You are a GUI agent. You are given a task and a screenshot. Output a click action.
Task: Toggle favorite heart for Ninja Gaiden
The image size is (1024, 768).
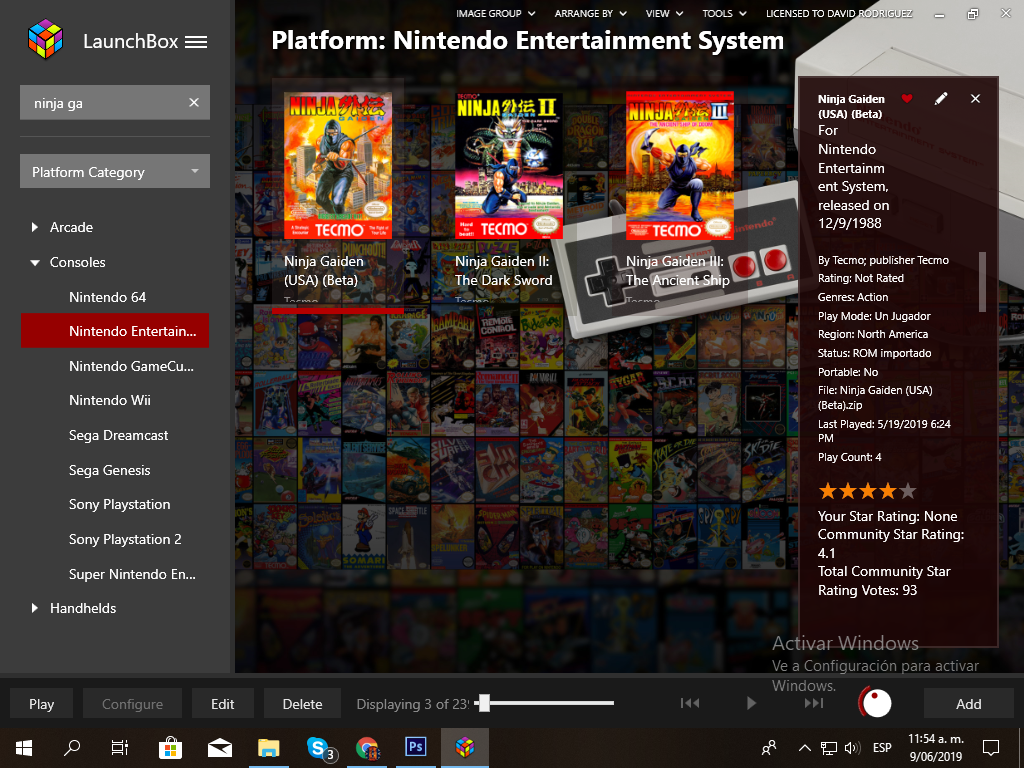(906, 99)
